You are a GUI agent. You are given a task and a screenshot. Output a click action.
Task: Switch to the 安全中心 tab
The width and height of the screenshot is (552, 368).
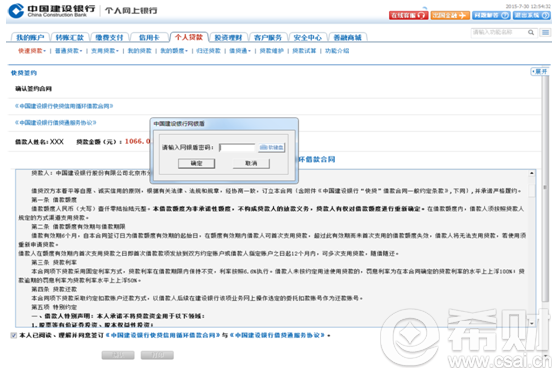[x=308, y=37]
